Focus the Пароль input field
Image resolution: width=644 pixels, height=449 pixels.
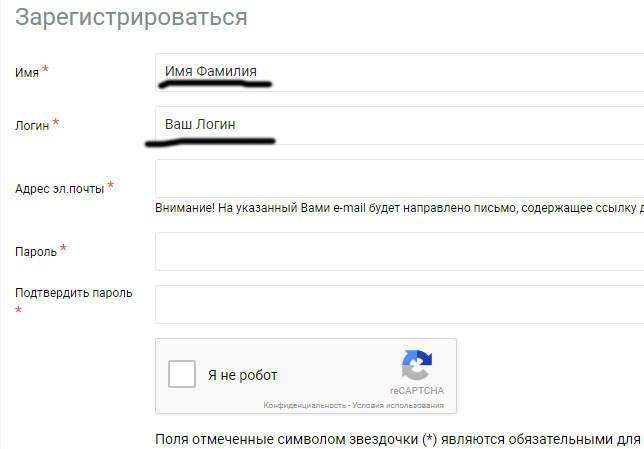click(400, 251)
